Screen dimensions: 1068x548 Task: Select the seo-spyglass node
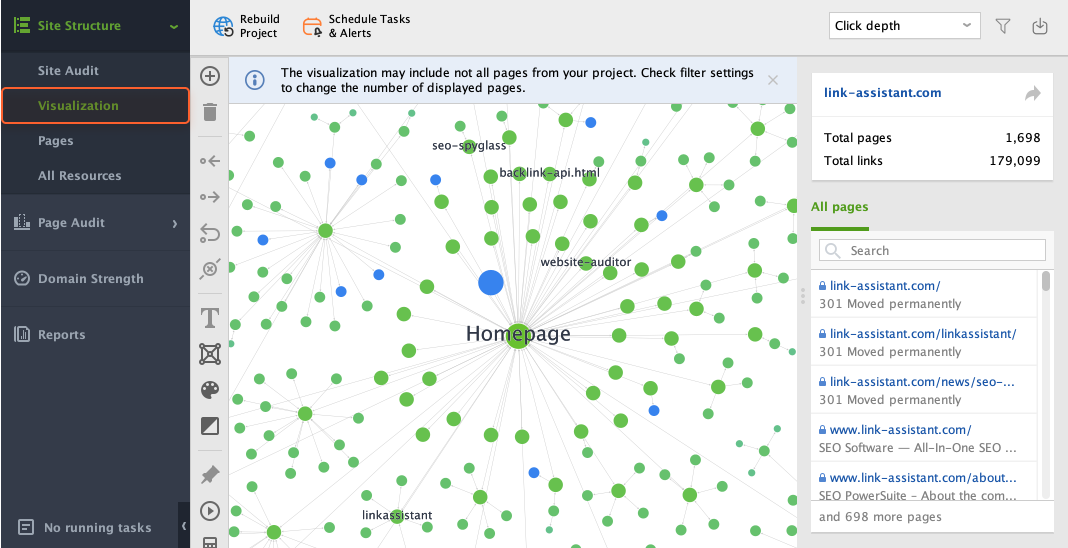pos(469,145)
